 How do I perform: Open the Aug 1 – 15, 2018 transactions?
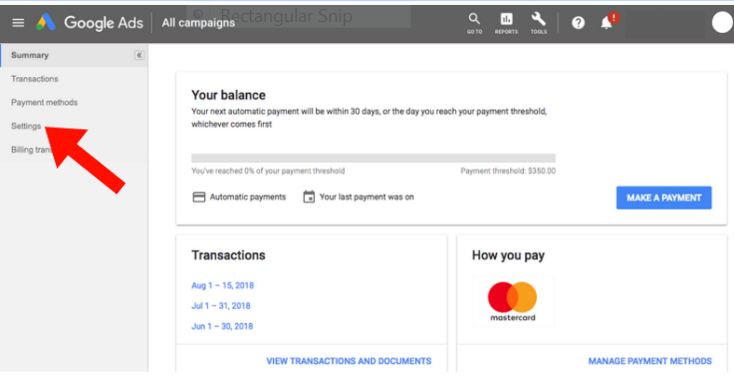pyautogui.click(x=222, y=285)
